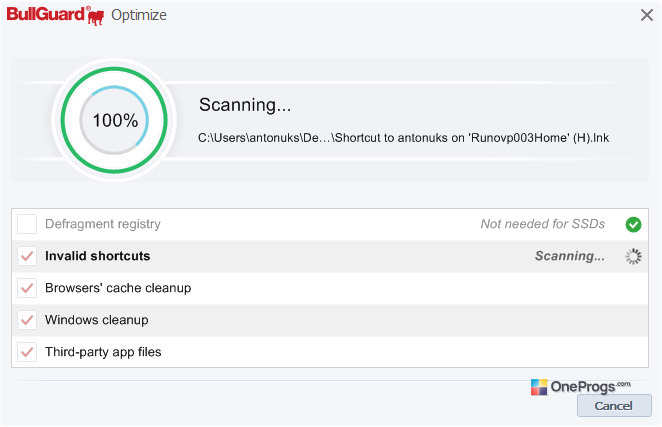Click the italic 'Scanning...' row status
Image resolution: width=662 pixels, height=427 pixels.
click(570, 256)
